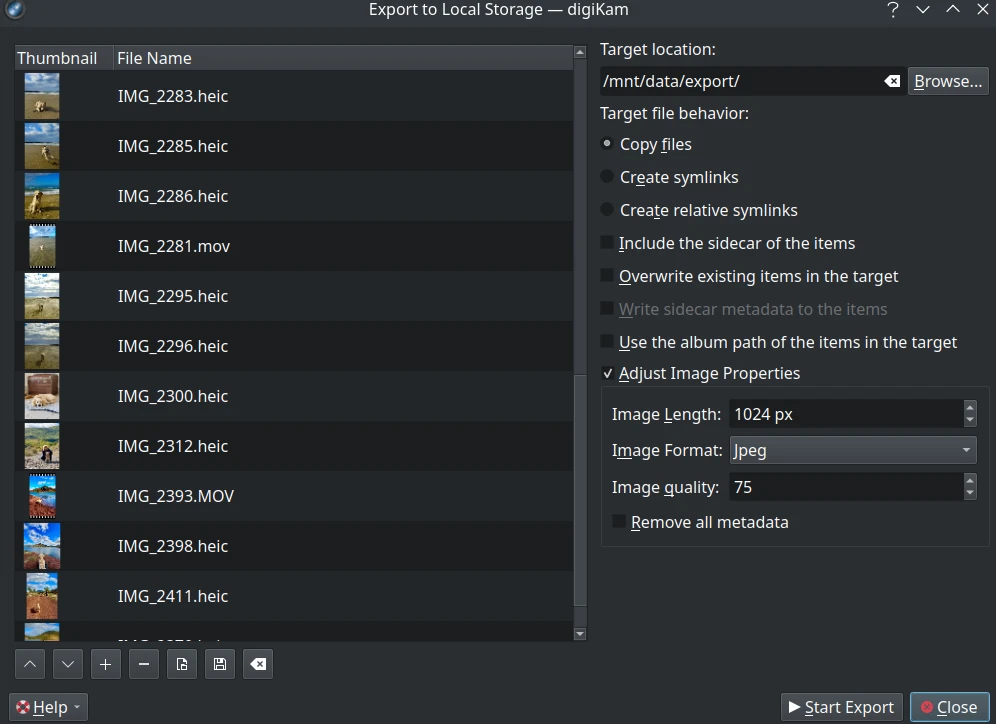Click the move item down arrow button

(x=68, y=664)
